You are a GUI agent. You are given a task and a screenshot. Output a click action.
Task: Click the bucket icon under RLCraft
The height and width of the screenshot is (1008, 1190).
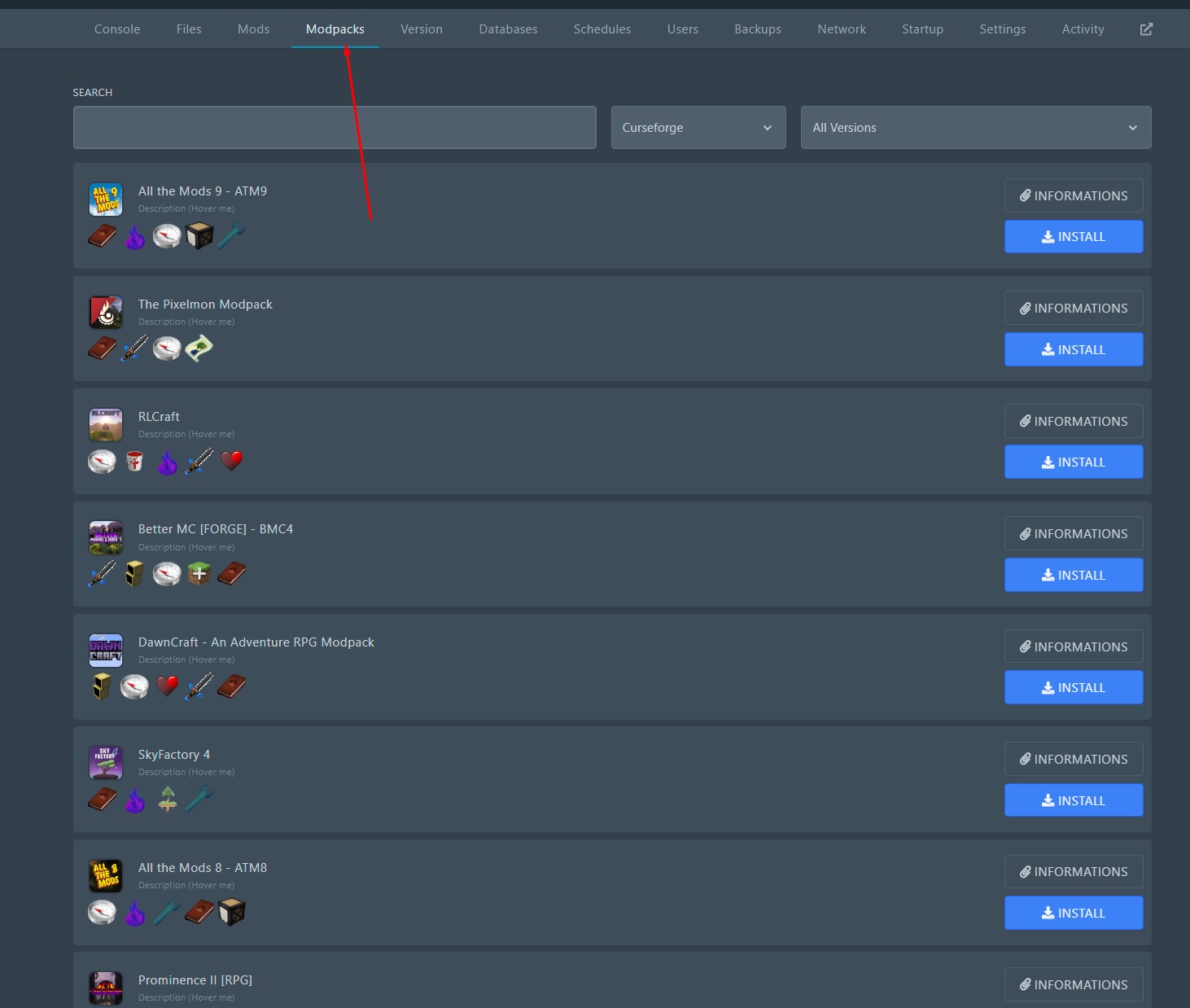pyautogui.click(x=135, y=462)
